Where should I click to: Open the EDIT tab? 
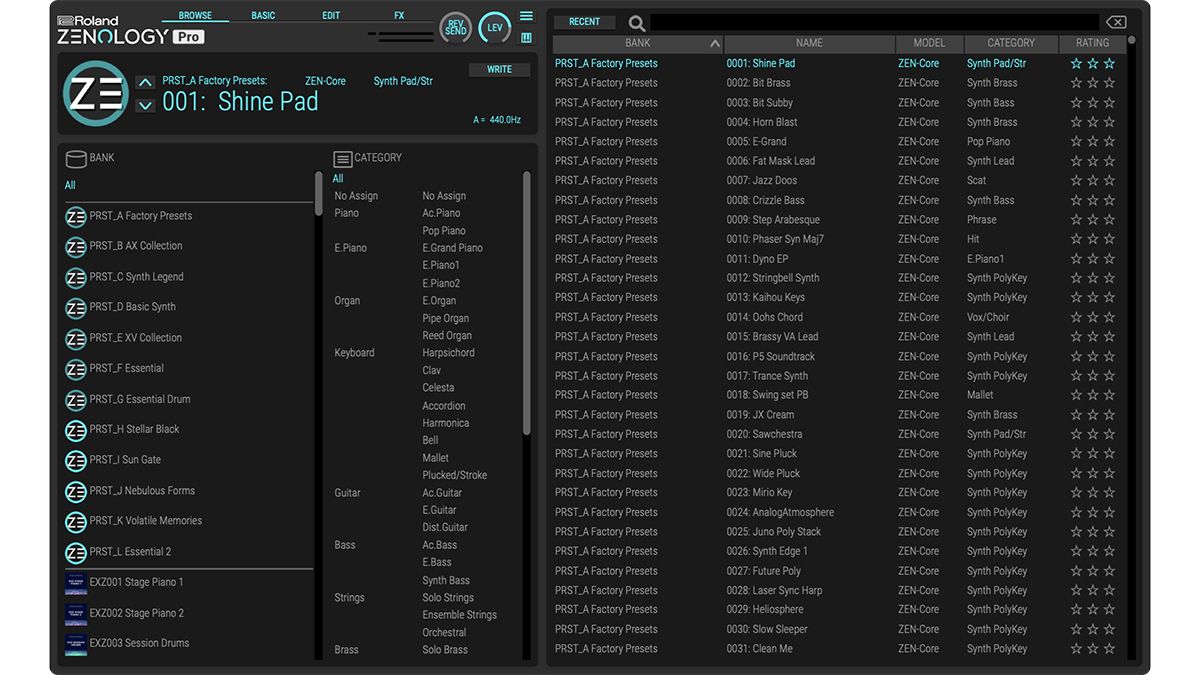331,15
